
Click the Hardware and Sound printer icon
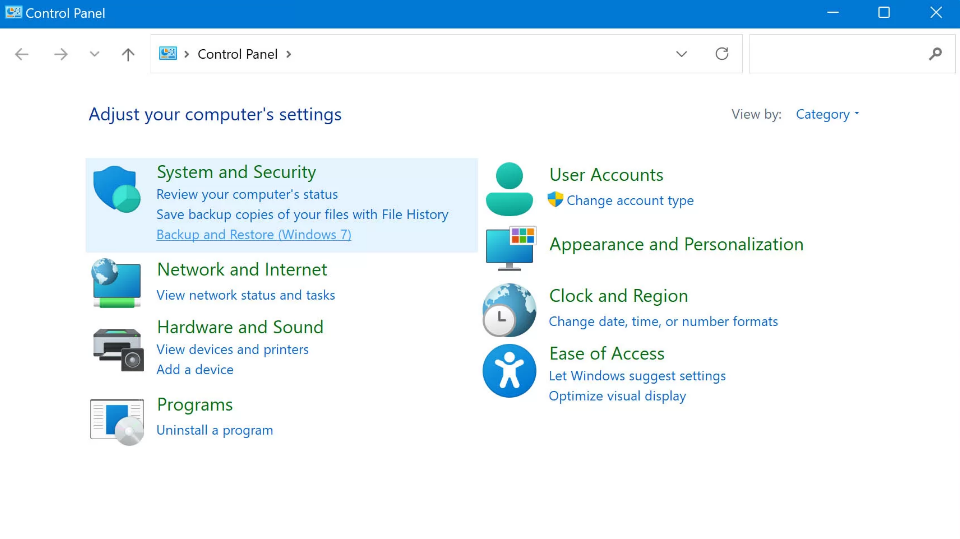point(117,348)
